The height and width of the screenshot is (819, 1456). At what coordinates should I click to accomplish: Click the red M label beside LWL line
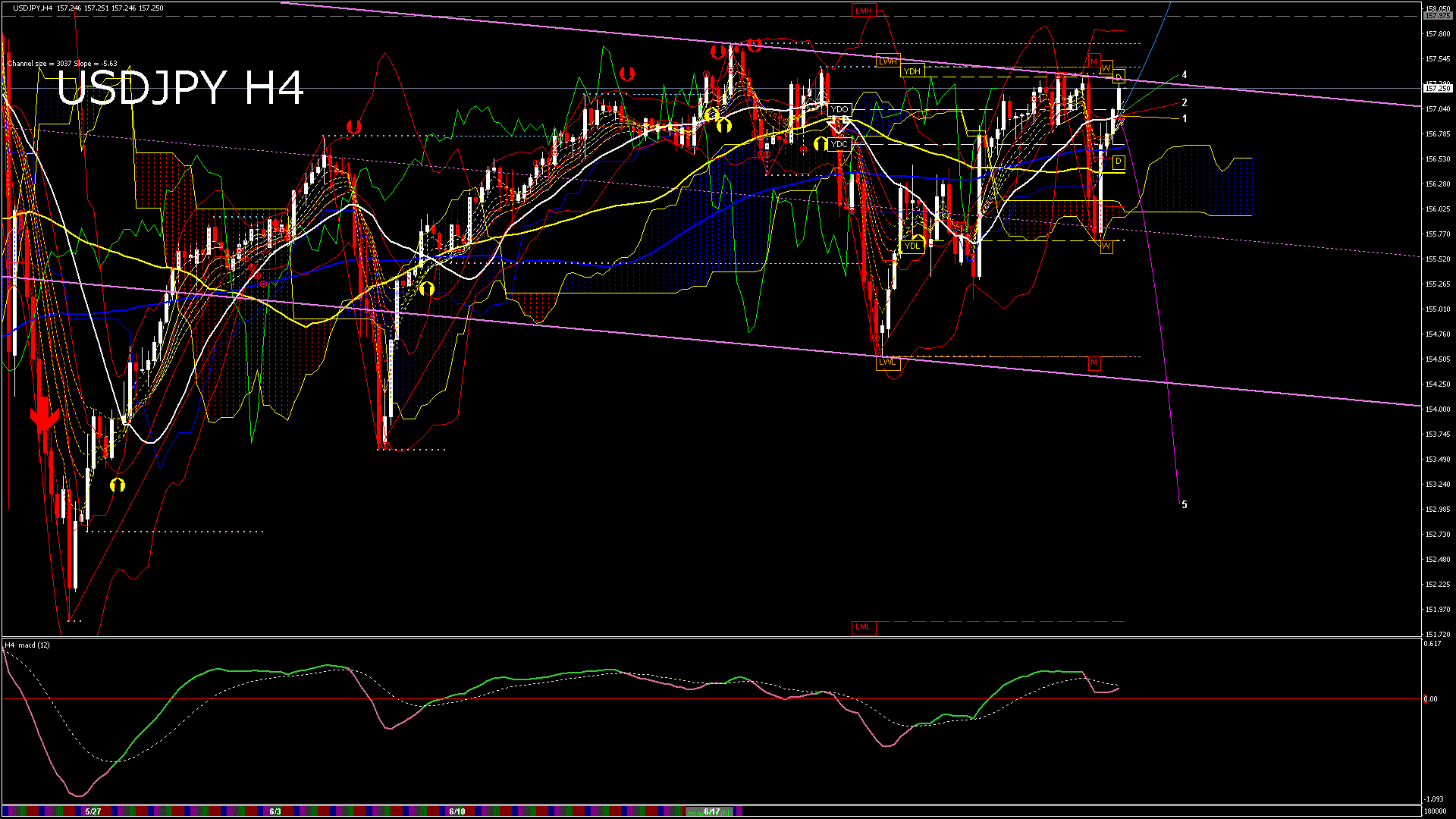(1094, 363)
